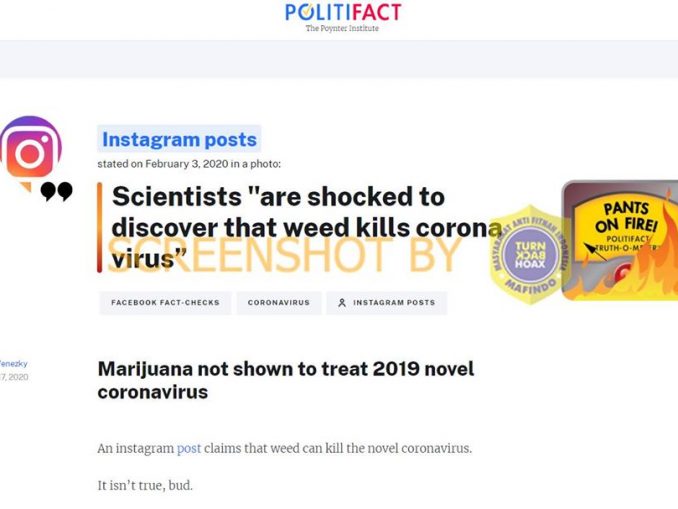Select the Coronavirus tag

(279, 303)
